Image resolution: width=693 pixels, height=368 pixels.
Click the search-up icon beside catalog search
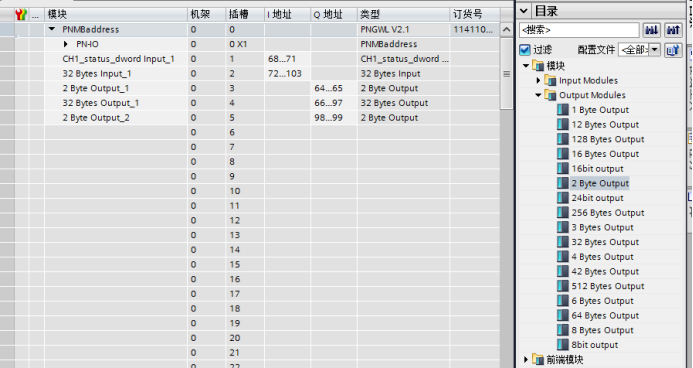673,30
